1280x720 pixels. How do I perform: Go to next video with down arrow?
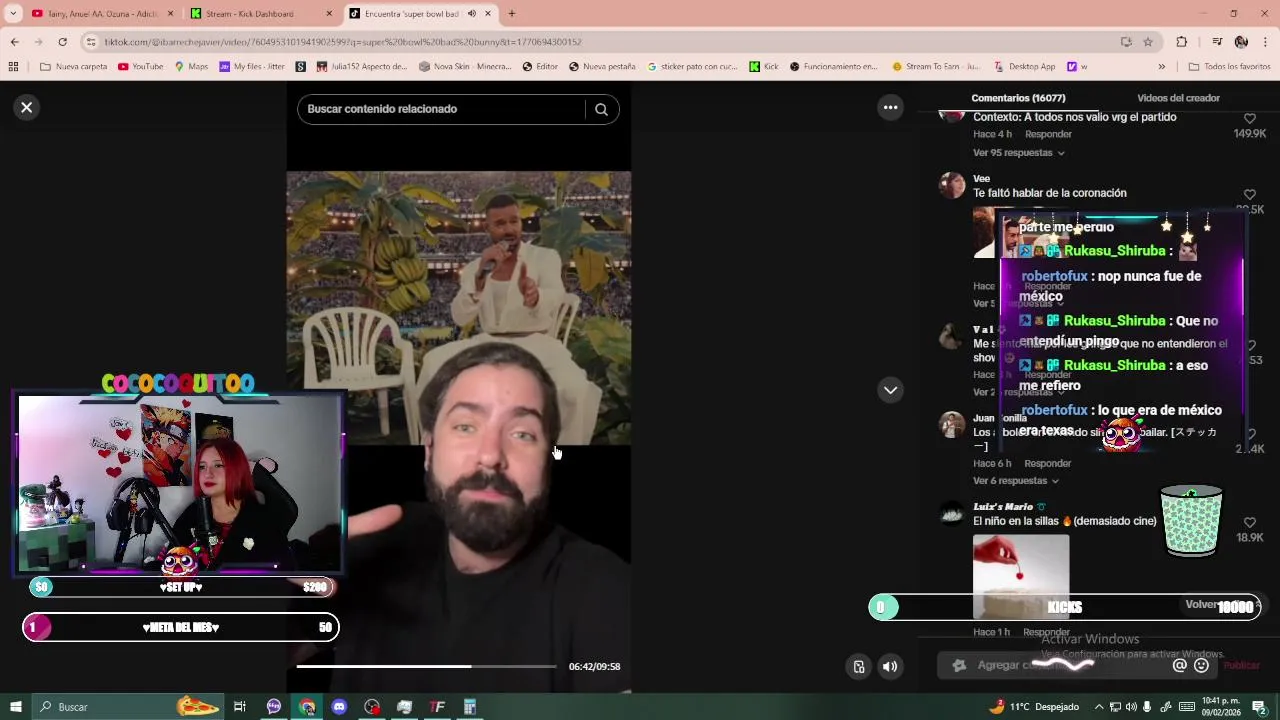890,390
